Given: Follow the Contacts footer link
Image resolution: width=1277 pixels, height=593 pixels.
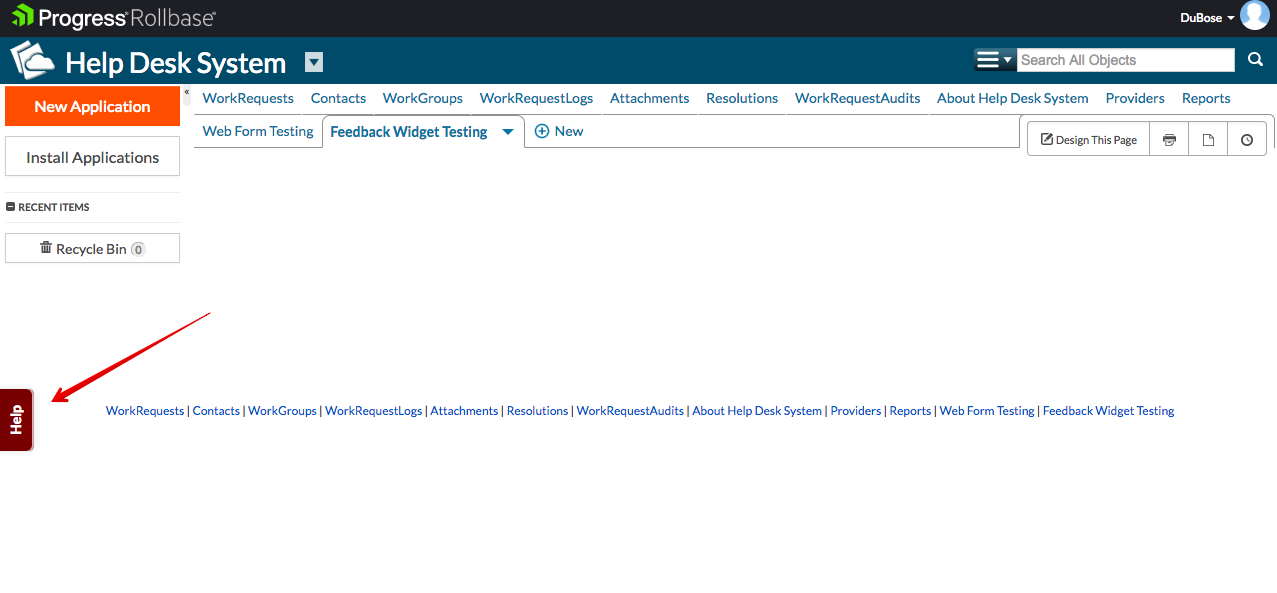Looking at the screenshot, I should [x=216, y=411].
